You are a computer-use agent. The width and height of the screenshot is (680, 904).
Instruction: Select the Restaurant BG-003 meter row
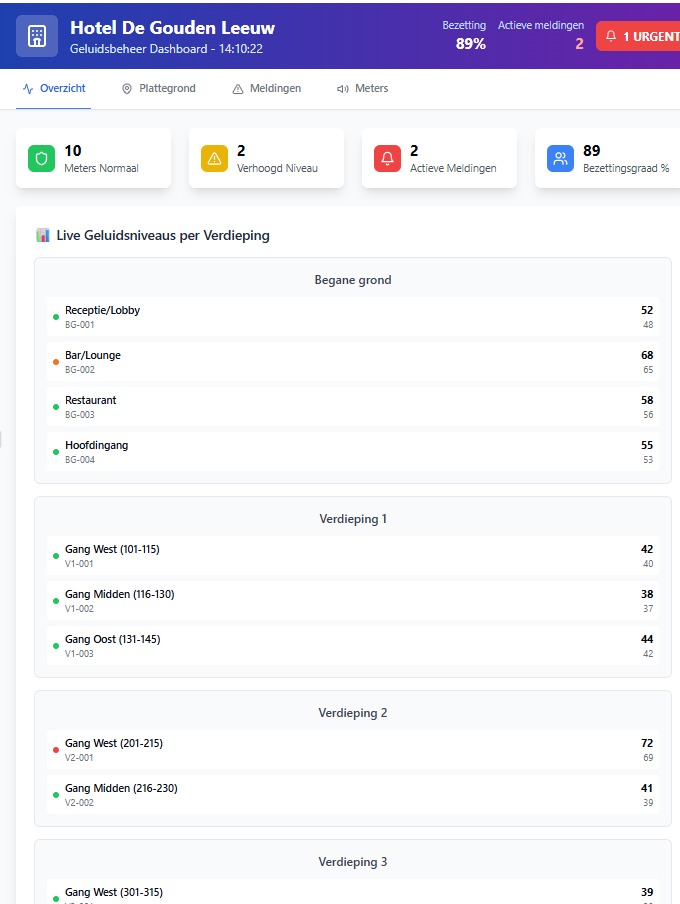(352, 406)
